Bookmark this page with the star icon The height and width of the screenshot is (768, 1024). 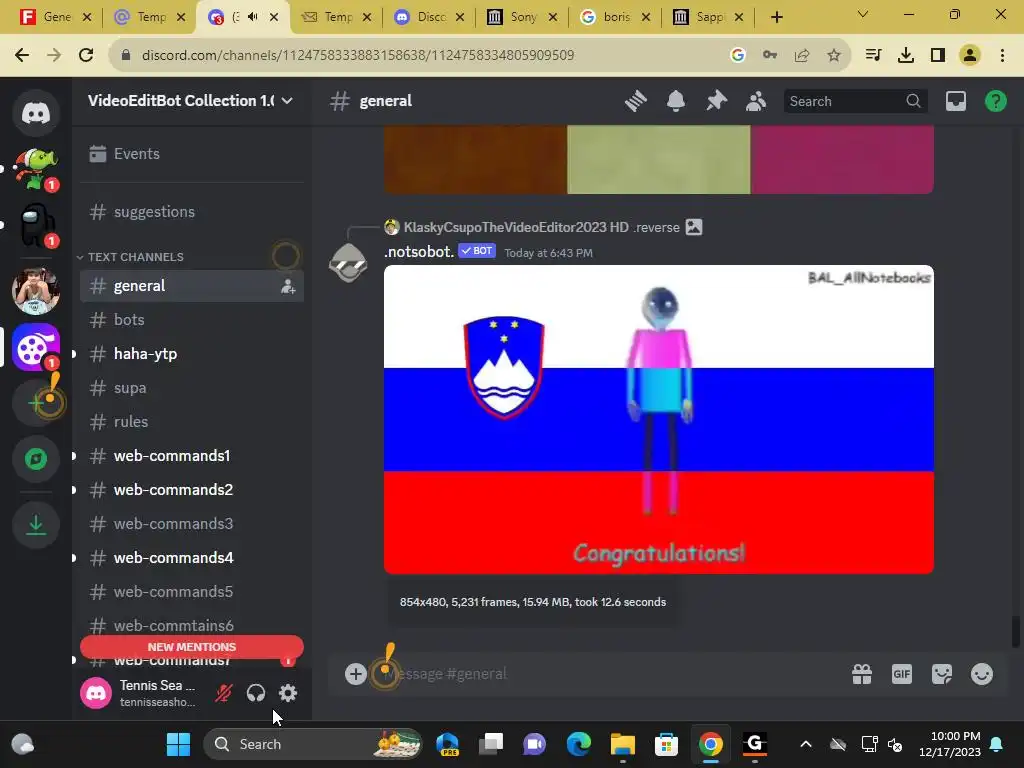point(833,55)
